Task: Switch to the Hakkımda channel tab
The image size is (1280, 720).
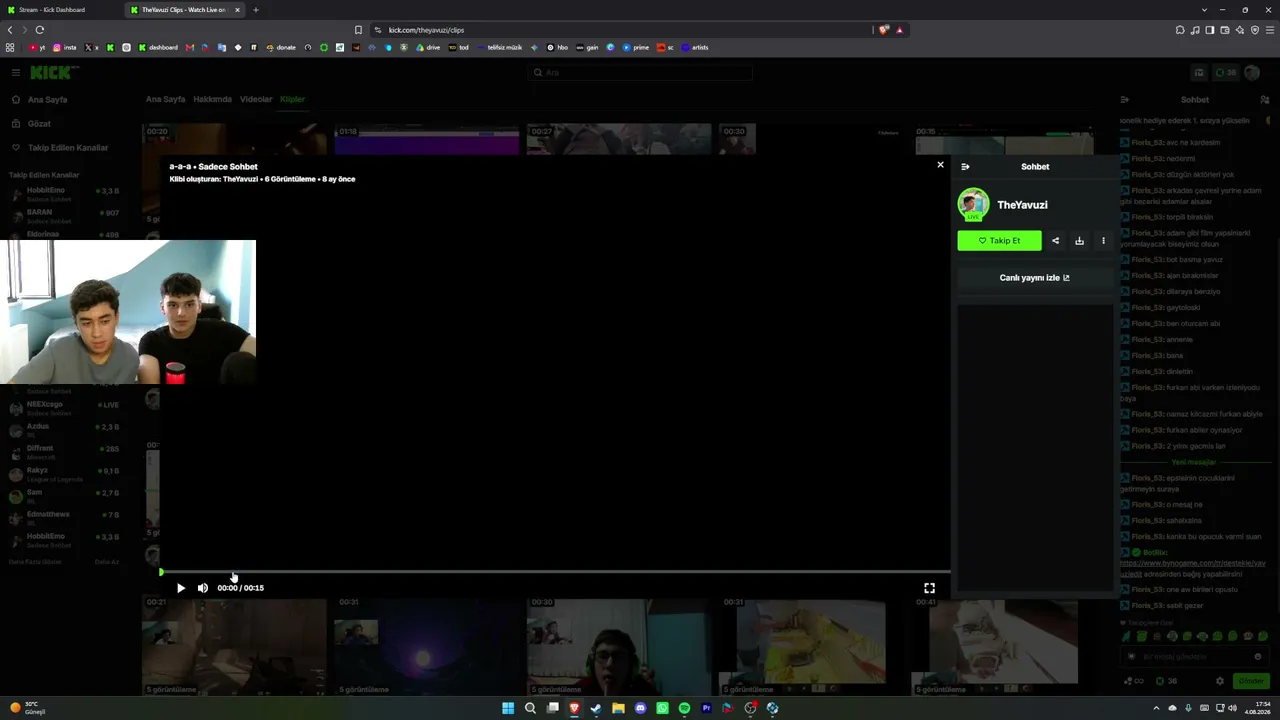Action: click(x=212, y=99)
